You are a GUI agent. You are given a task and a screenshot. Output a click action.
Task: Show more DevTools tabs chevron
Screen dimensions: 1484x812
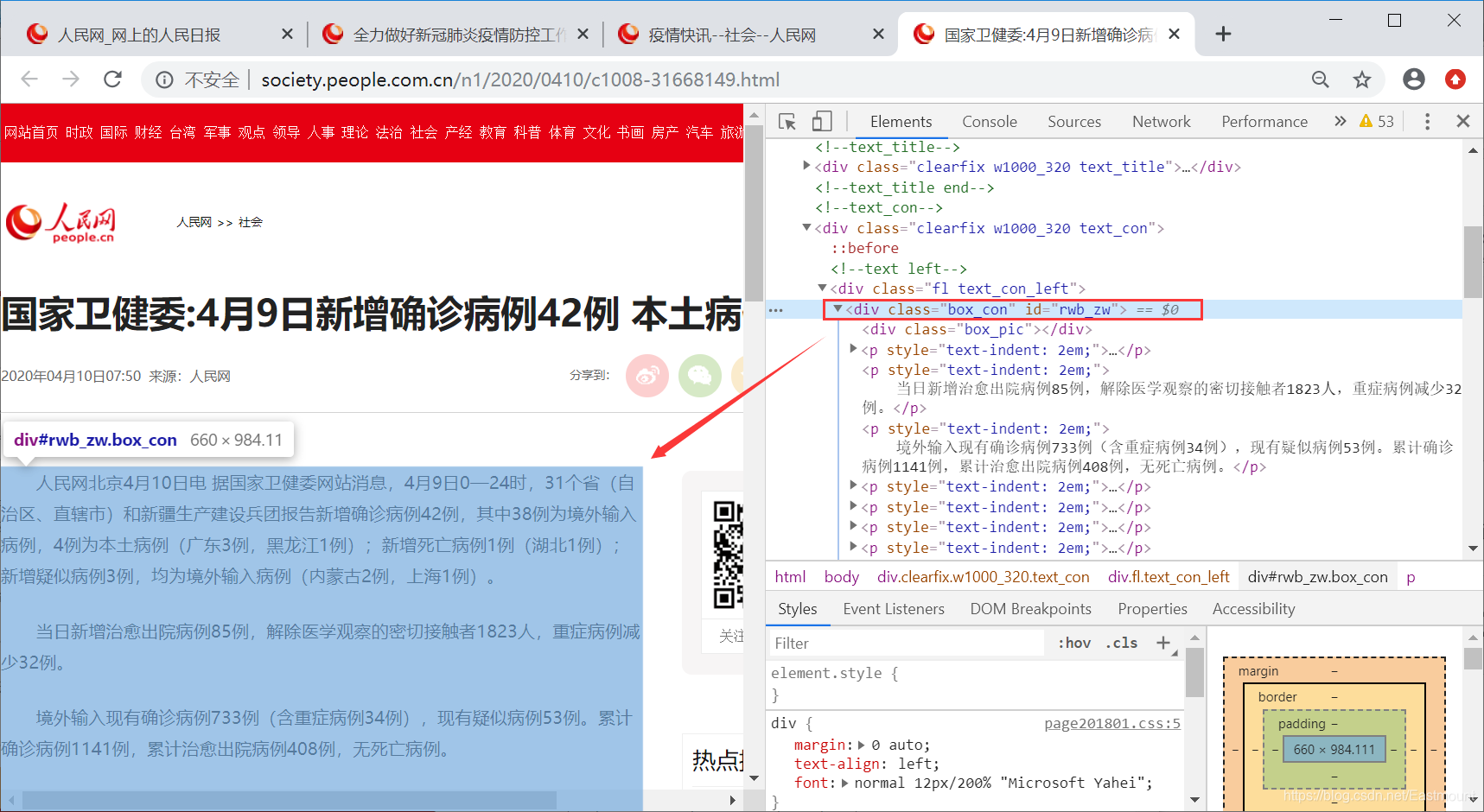point(1340,121)
